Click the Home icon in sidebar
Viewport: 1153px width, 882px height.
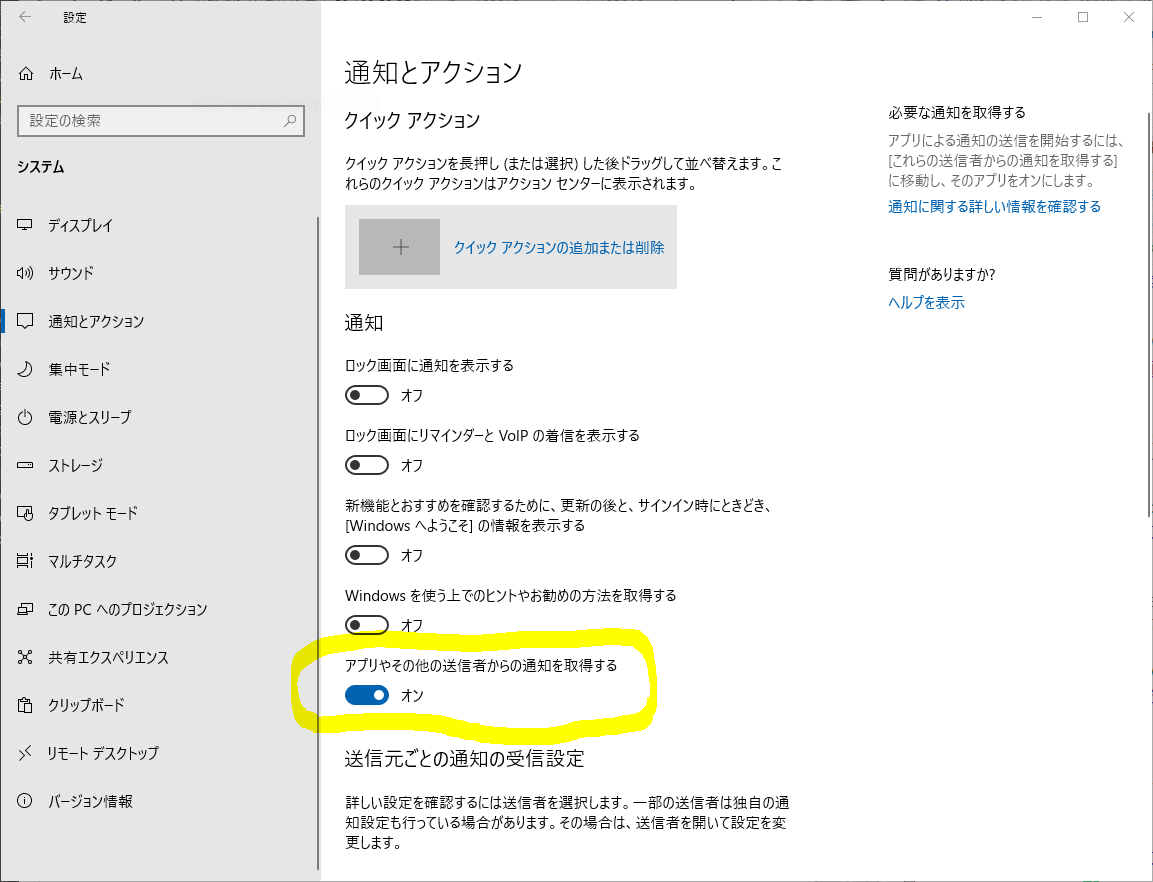(x=26, y=74)
